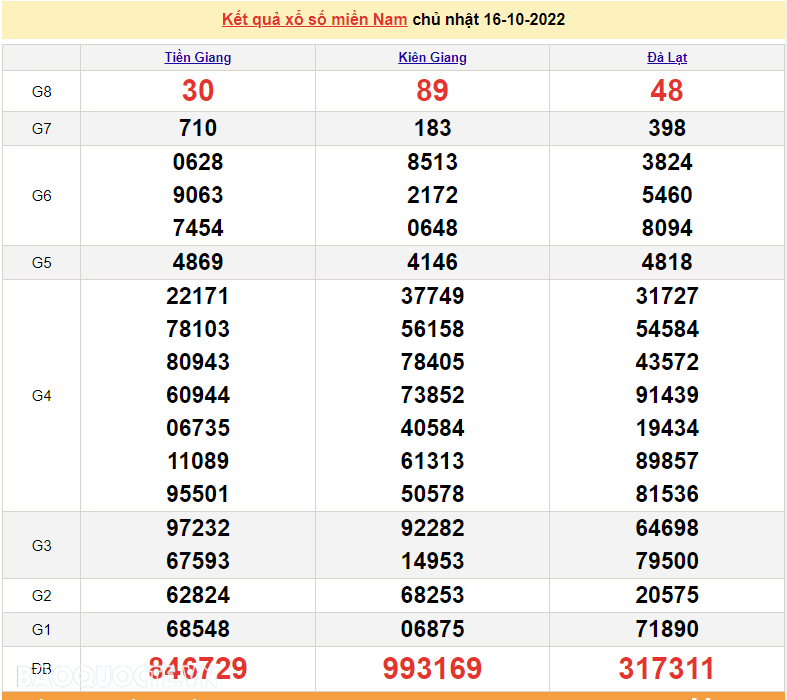Select Đà Lạt G6 number 5460
Viewport: 787px width, 700px height.
click(667, 195)
